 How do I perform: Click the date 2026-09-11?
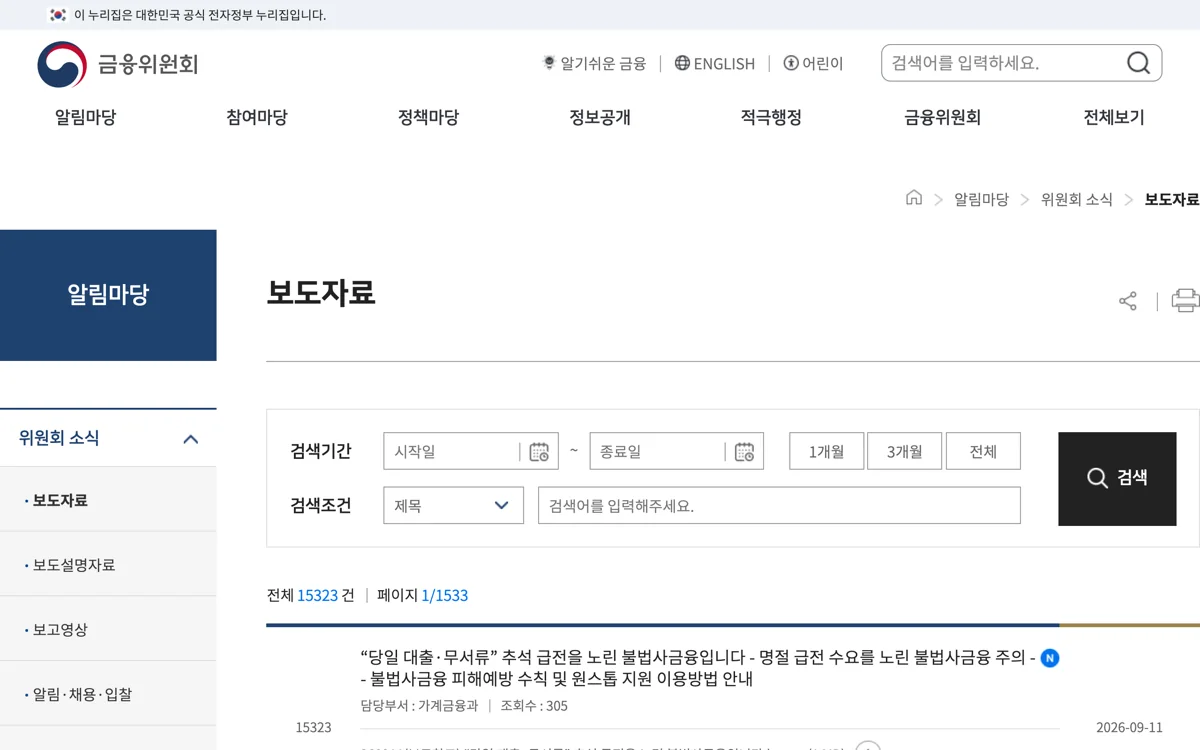[1129, 727]
